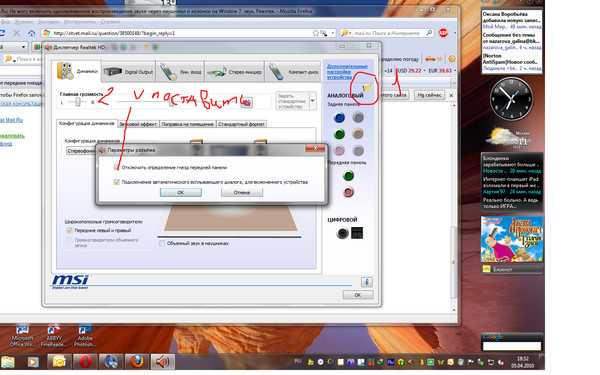Click the Realtek speaker icon in taskbar
Viewport: 600px width, 375px height.
point(162,361)
